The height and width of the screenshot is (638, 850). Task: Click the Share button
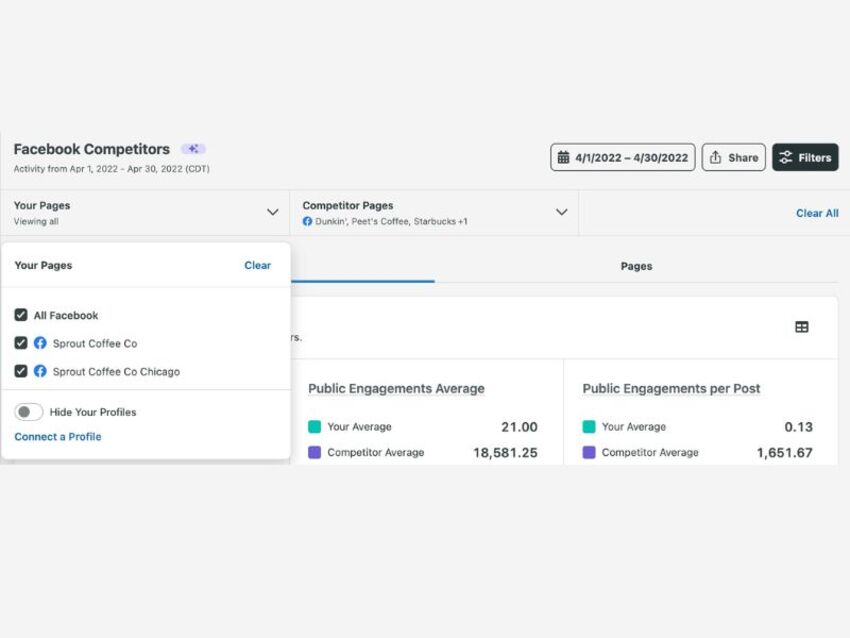pyautogui.click(x=733, y=157)
